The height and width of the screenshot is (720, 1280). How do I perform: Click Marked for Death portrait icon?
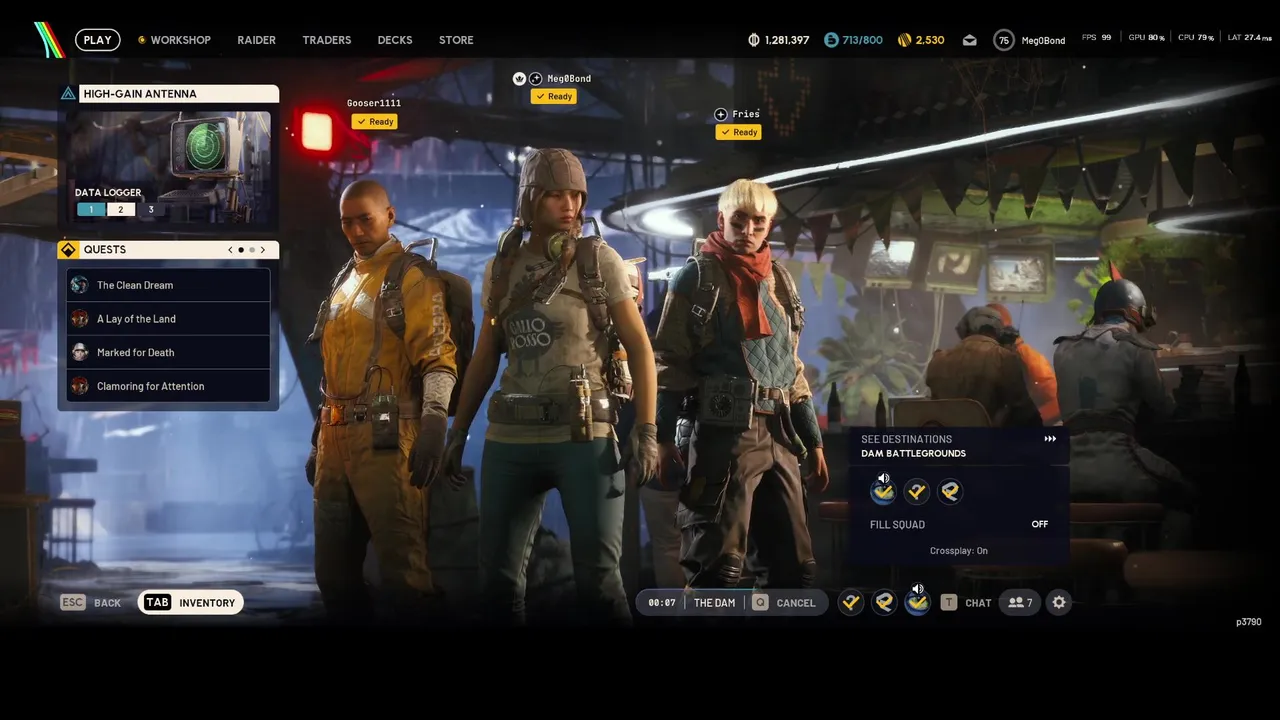[x=80, y=352]
